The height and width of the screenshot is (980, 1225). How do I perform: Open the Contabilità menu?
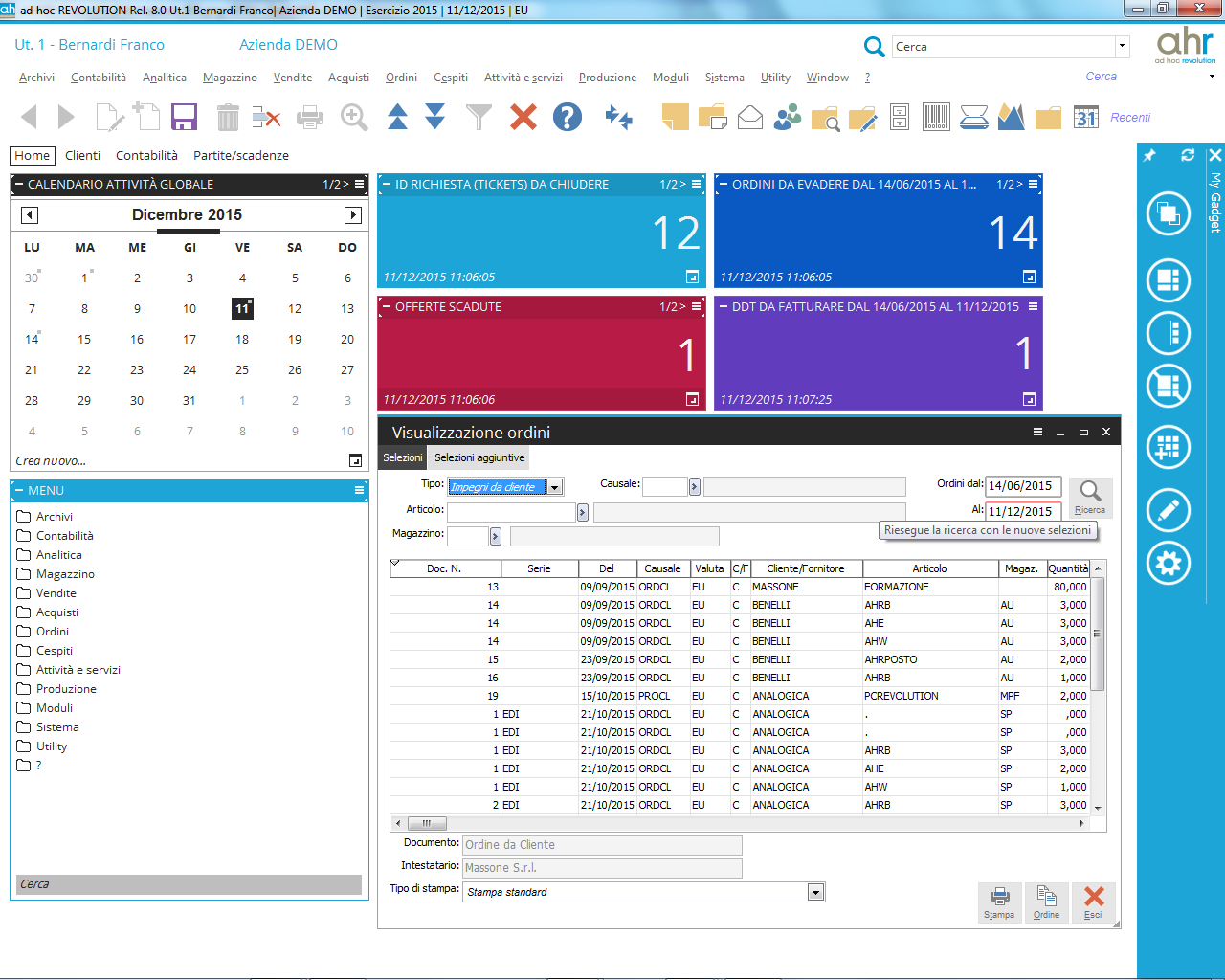coord(98,78)
